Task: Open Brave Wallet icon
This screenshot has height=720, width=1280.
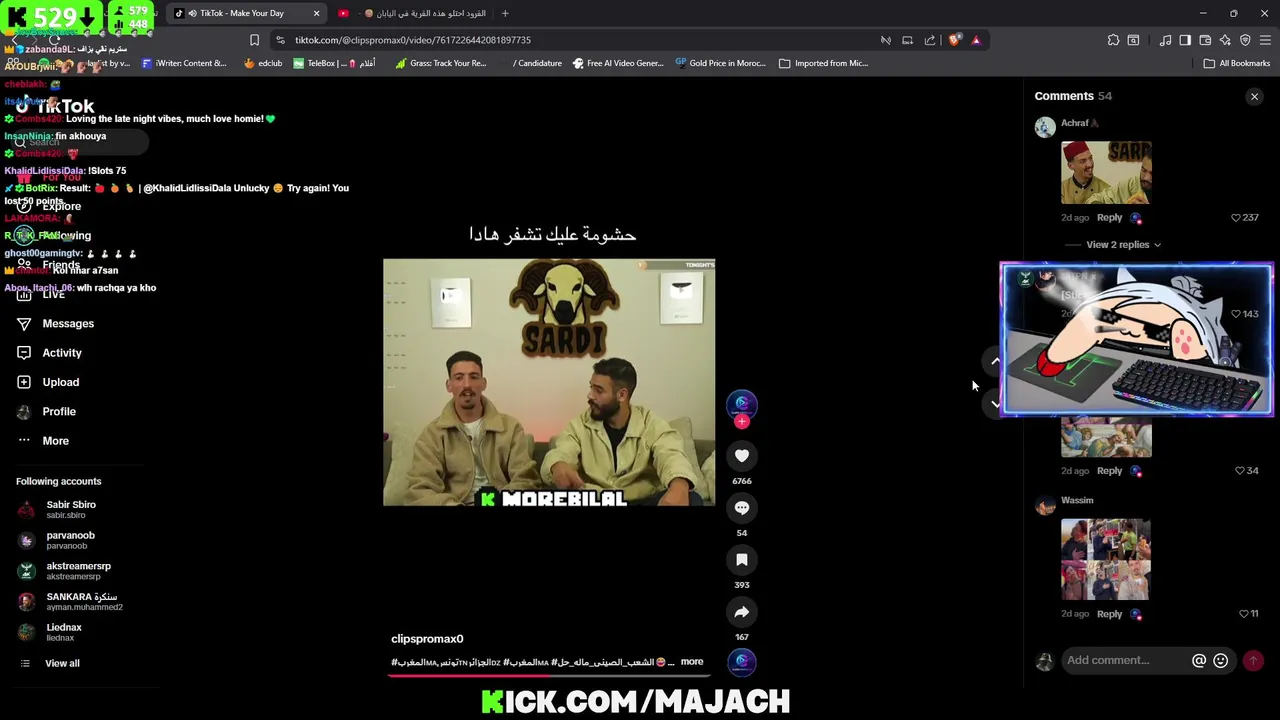Action: pyautogui.click(x=1205, y=40)
